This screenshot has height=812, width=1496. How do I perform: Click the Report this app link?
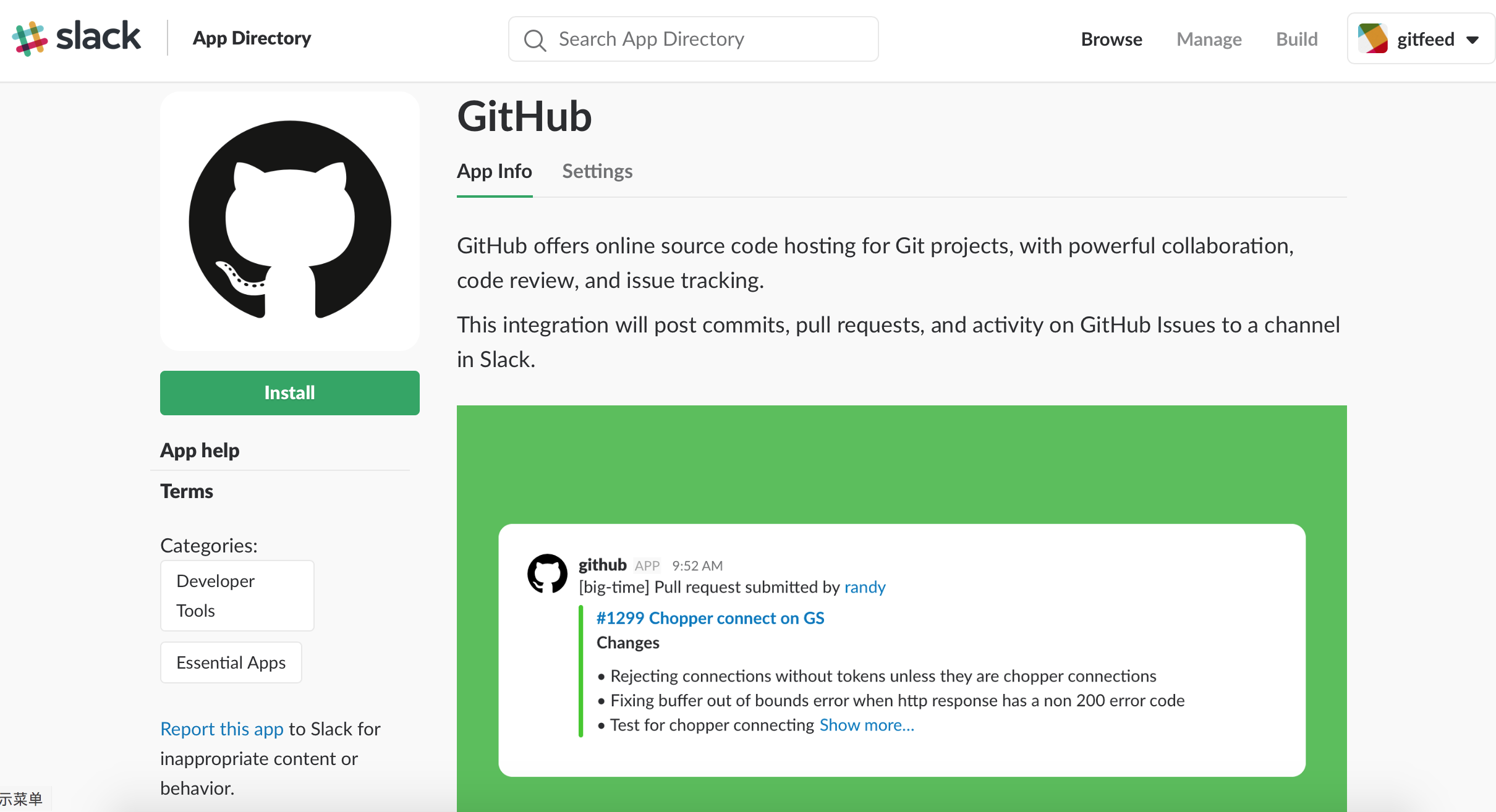221,729
